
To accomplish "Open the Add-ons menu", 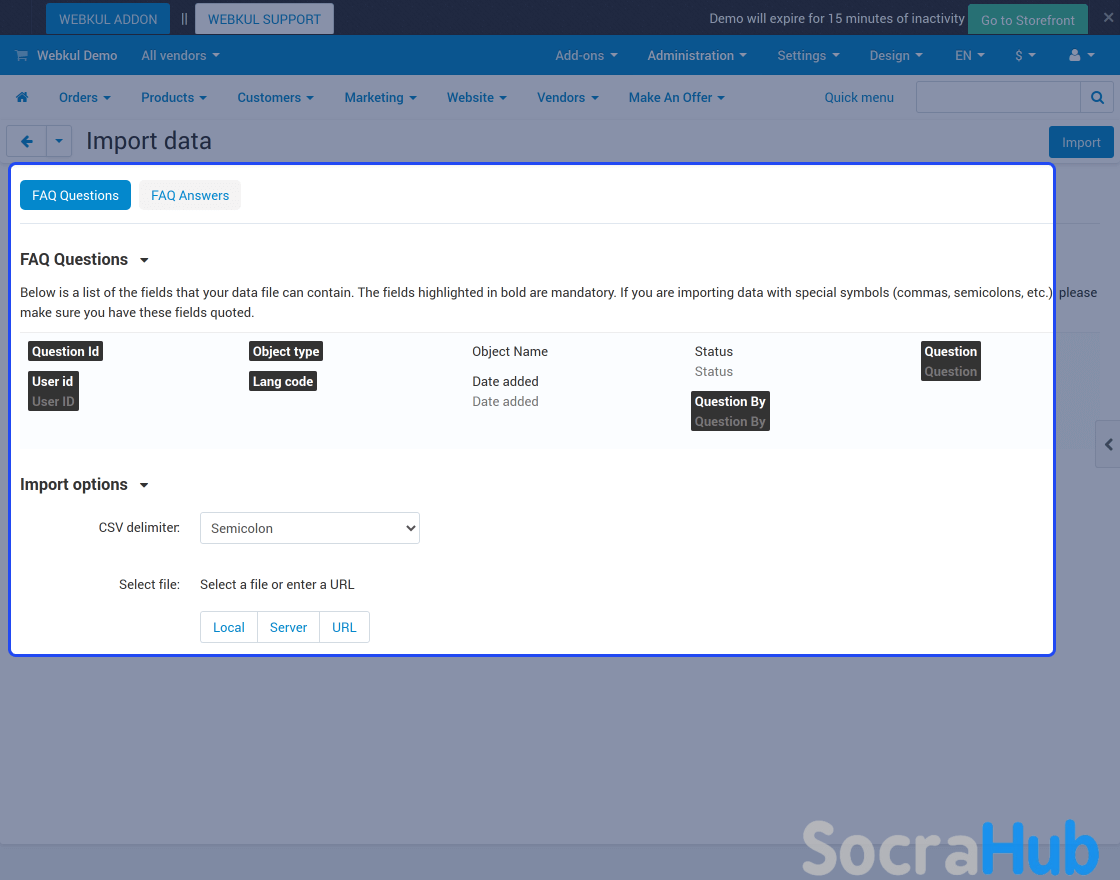I will click(x=586, y=55).
